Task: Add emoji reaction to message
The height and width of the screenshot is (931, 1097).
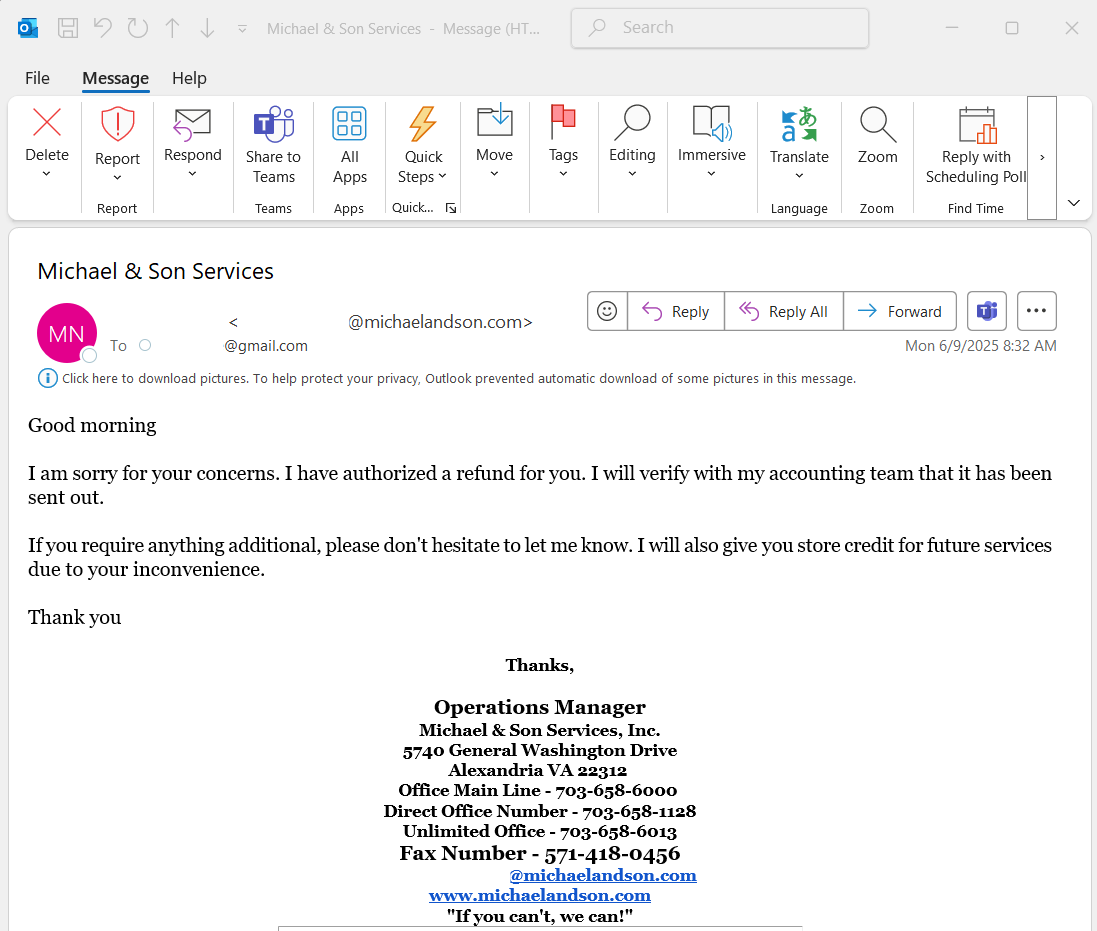Action: (607, 311)
